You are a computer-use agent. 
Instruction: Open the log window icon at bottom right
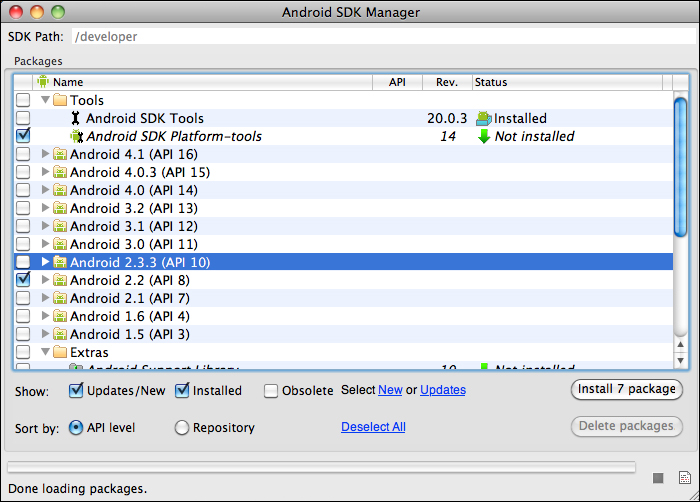pyautogui.click(x=684, y=477)
